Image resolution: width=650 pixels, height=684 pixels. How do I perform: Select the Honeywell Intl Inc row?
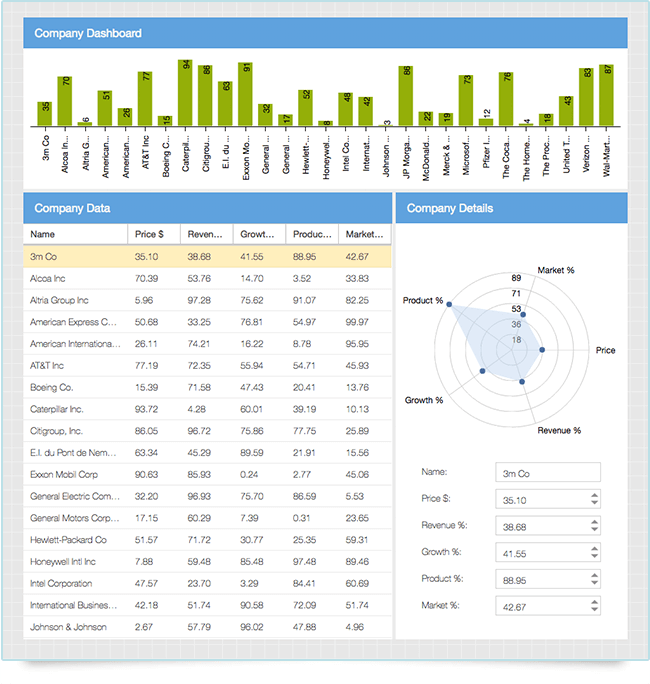207,562
